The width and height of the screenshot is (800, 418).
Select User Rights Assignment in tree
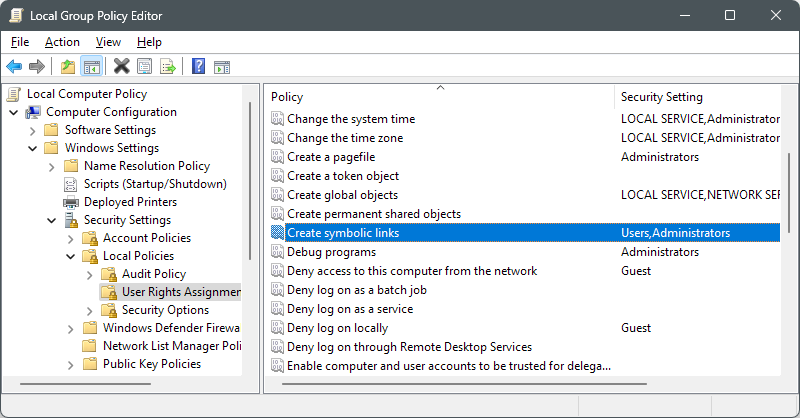181,292
